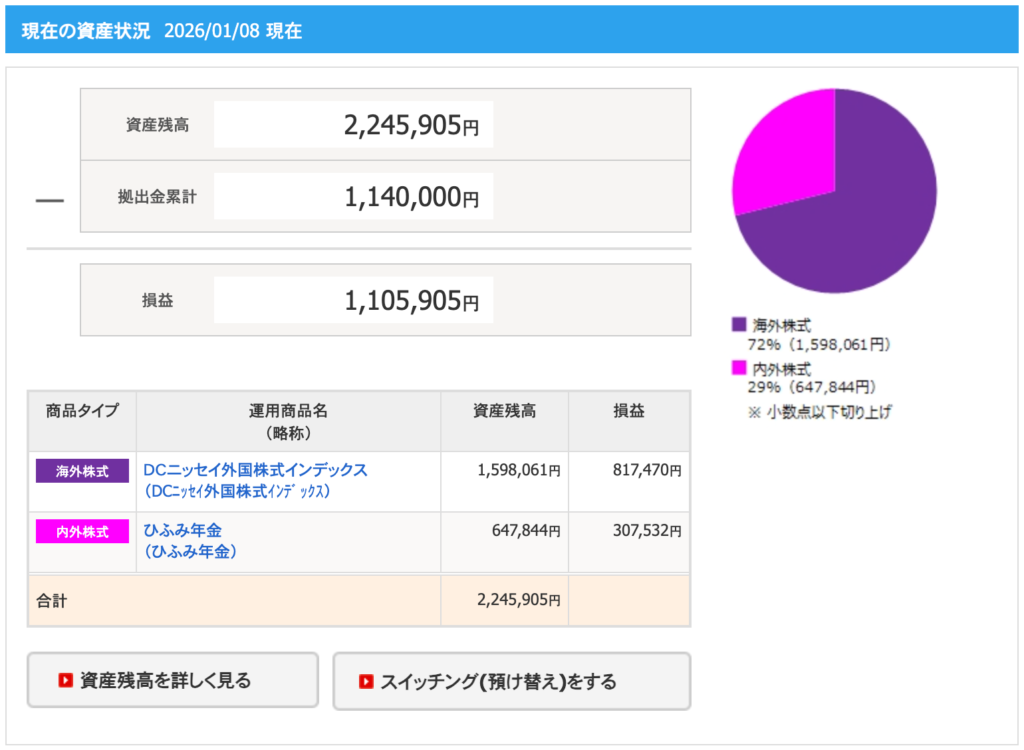Screen dimensions: 1024x750
Task: Click the purple 海外株式 tag in table
Action: pos(82,471)
